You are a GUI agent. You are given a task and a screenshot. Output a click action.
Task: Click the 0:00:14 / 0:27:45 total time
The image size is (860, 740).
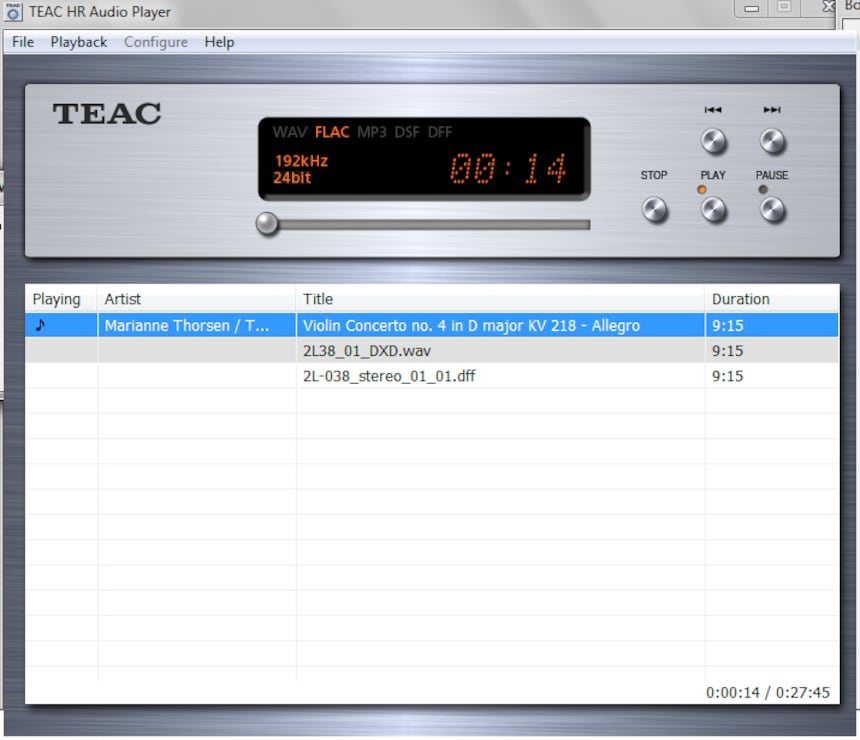[767, 692]
